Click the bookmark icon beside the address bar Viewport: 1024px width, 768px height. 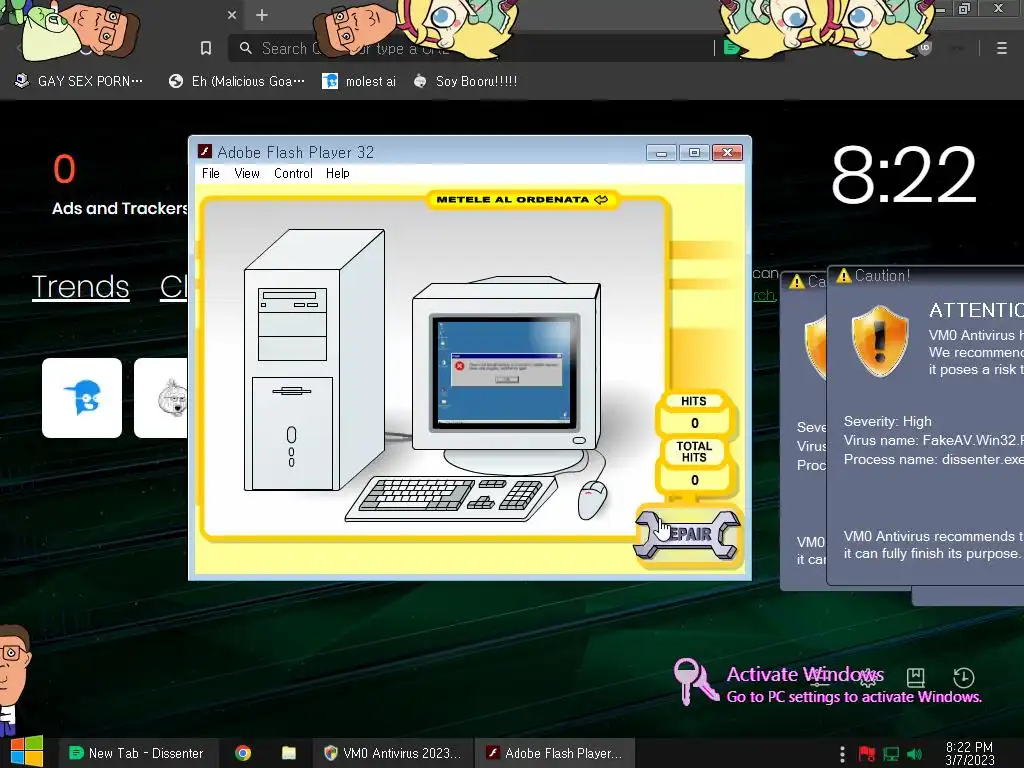point(206,48)
